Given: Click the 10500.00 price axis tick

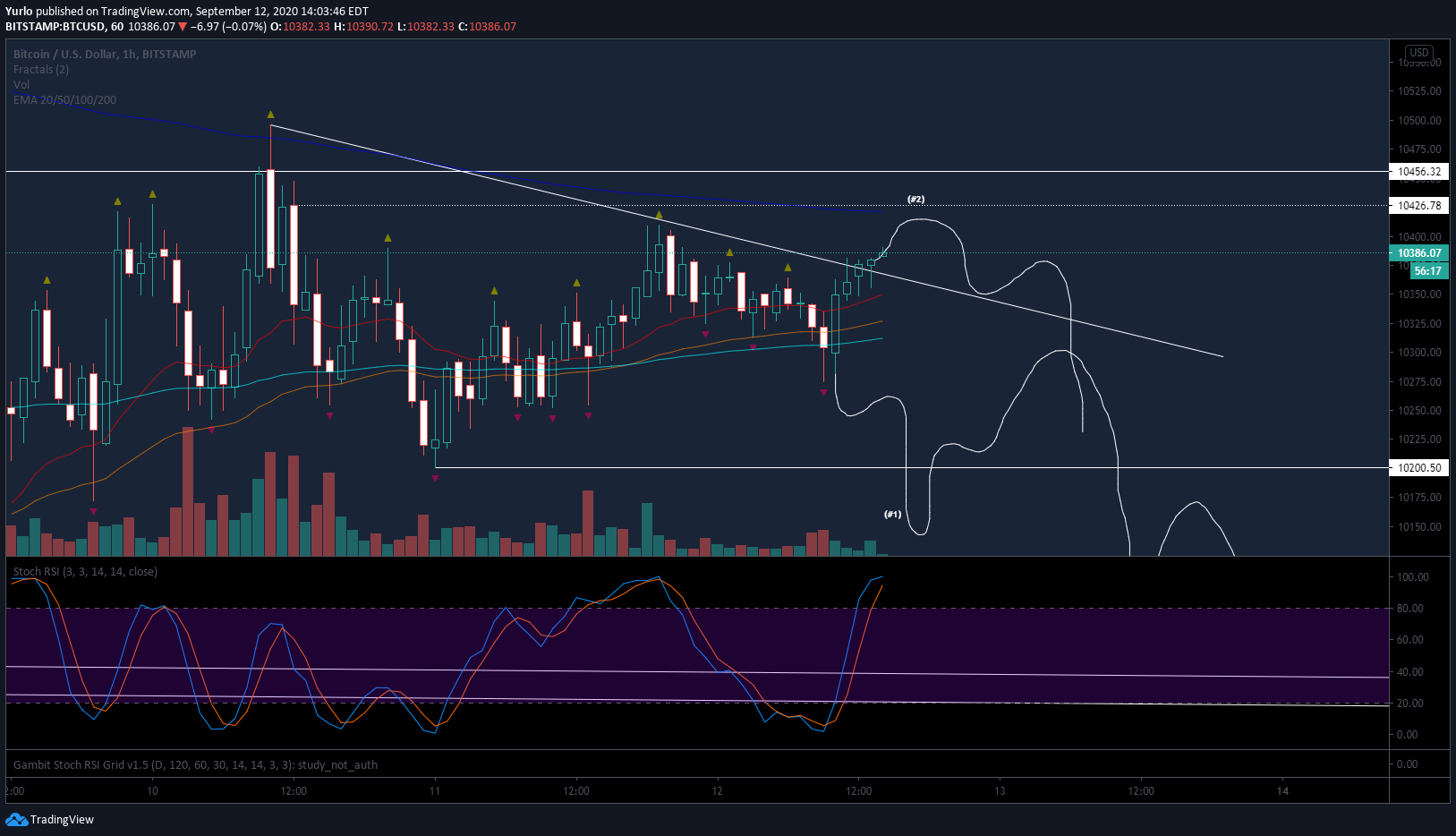Looking at the screenshot, I should tap(1419, 120).
